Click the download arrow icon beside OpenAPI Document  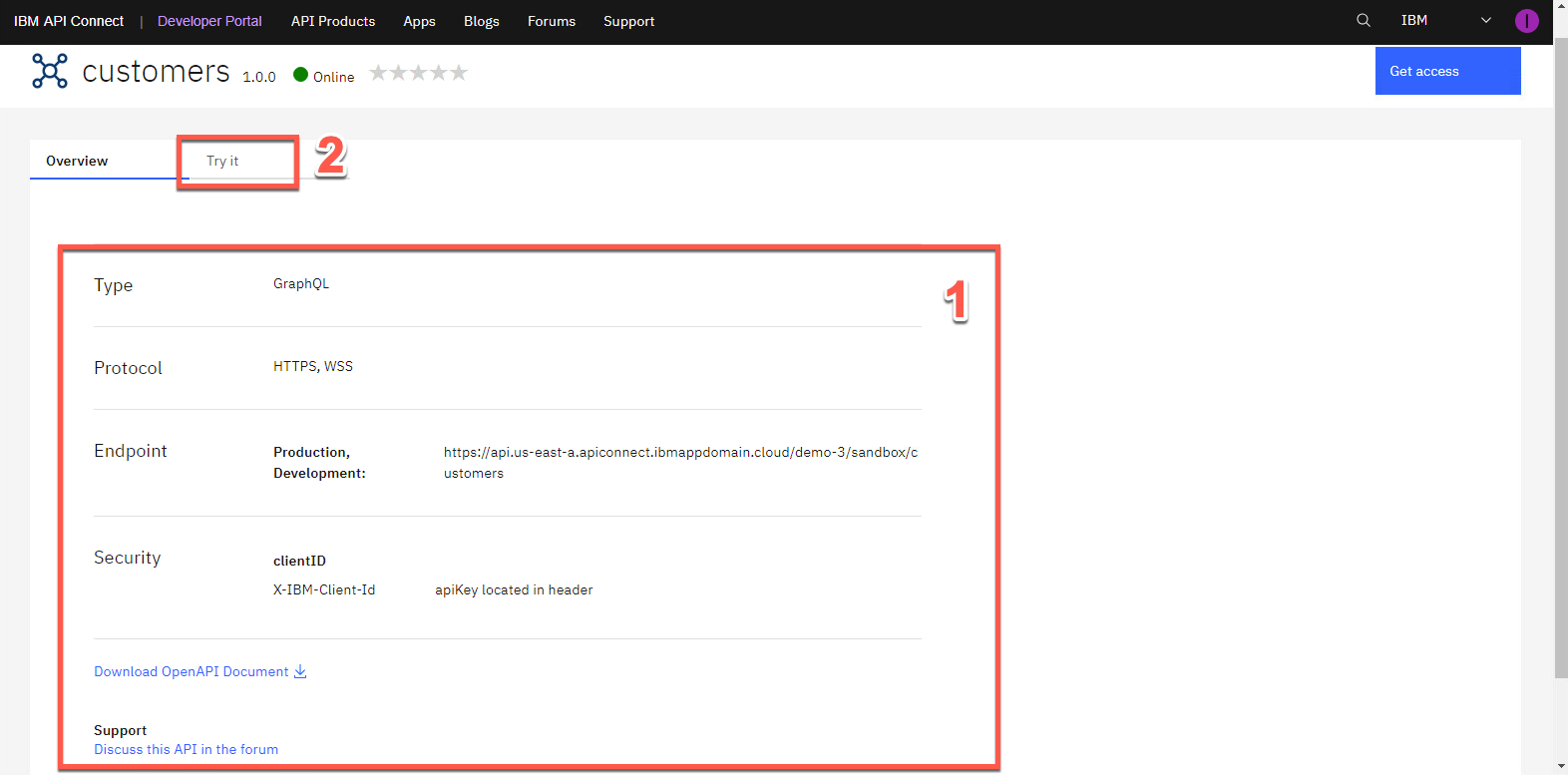[300, 671]
